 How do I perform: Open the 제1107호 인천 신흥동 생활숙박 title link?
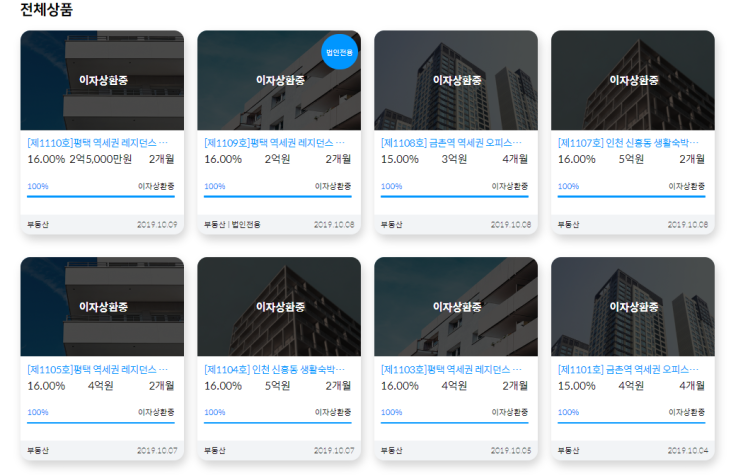[628, 143]
